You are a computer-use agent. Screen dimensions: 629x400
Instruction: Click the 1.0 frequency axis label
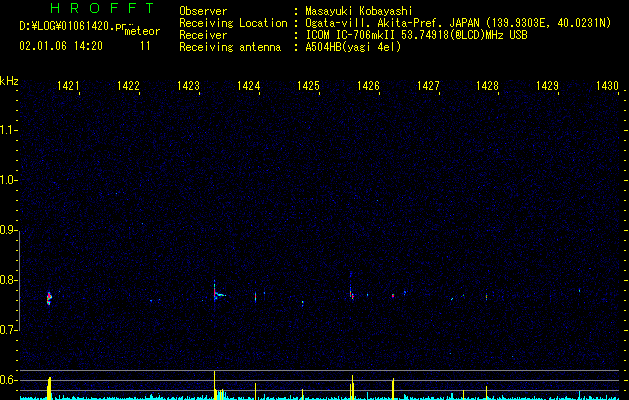[x=8, y=180]
